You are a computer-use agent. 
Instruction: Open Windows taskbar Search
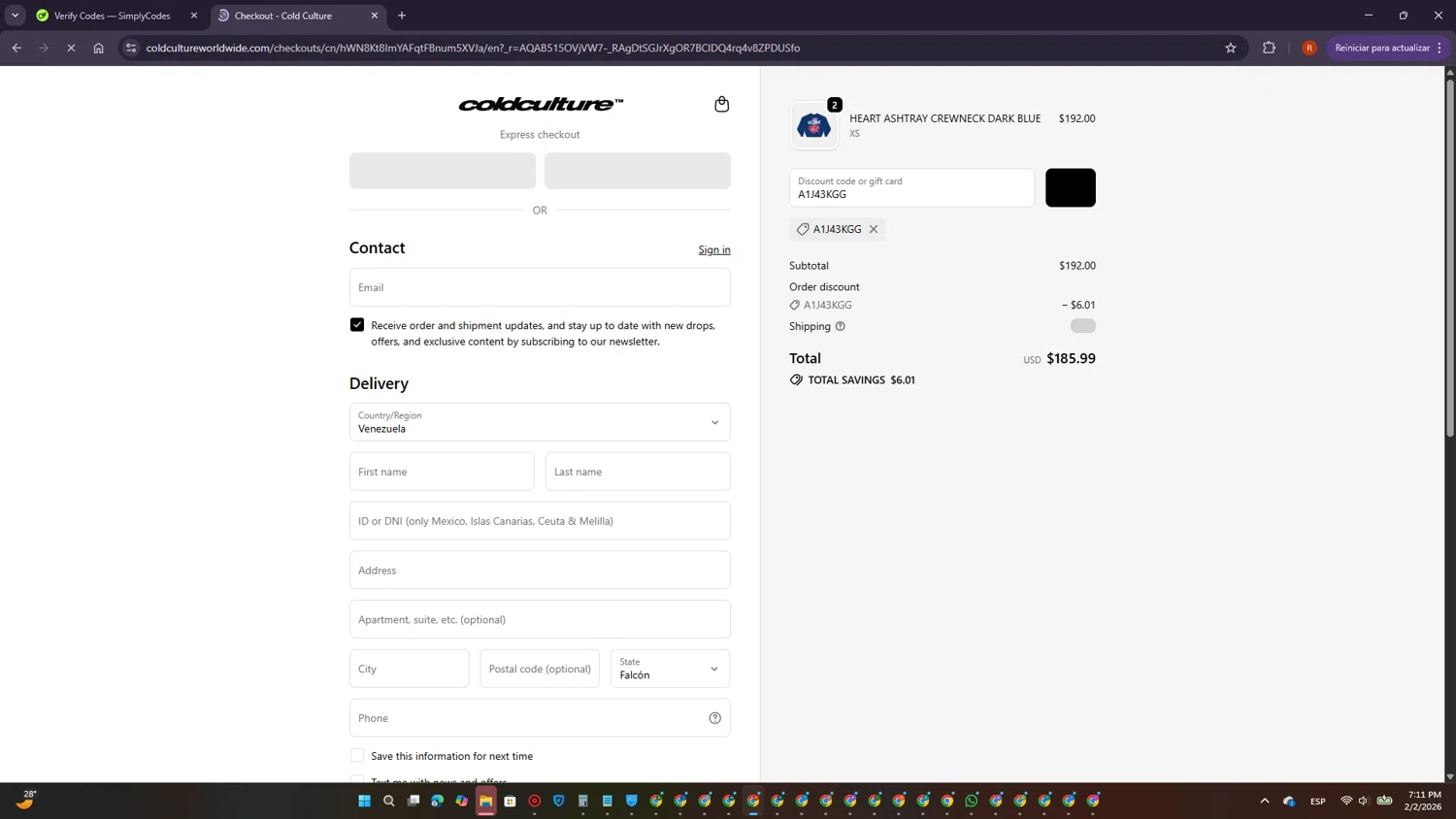[388, 801]
